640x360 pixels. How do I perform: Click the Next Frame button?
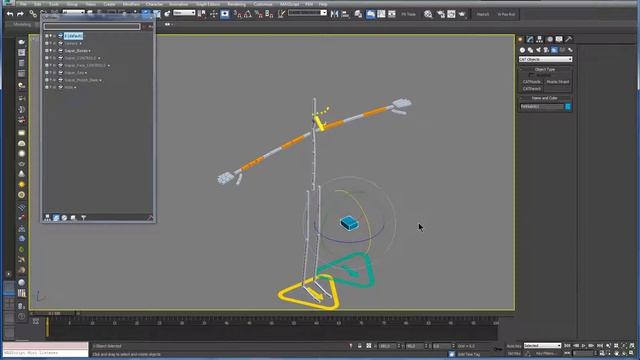point(592,346)
